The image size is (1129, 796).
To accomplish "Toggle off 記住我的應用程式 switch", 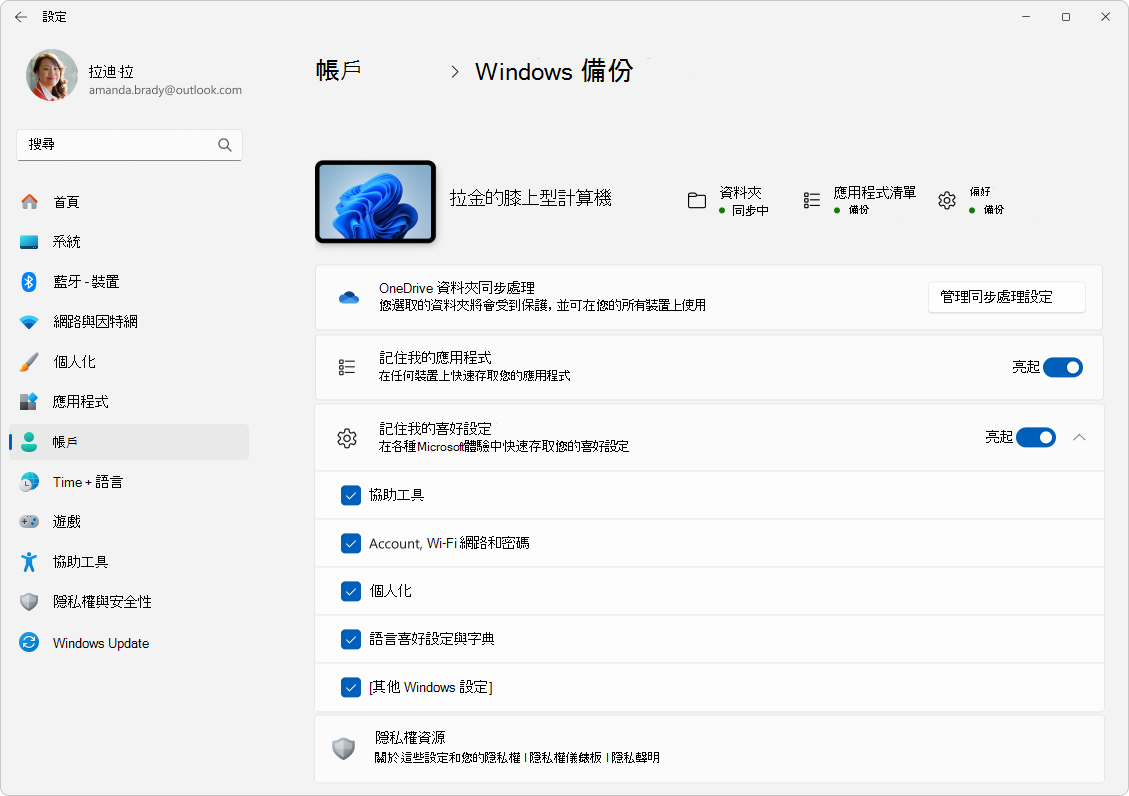I will coord(1063,367).
